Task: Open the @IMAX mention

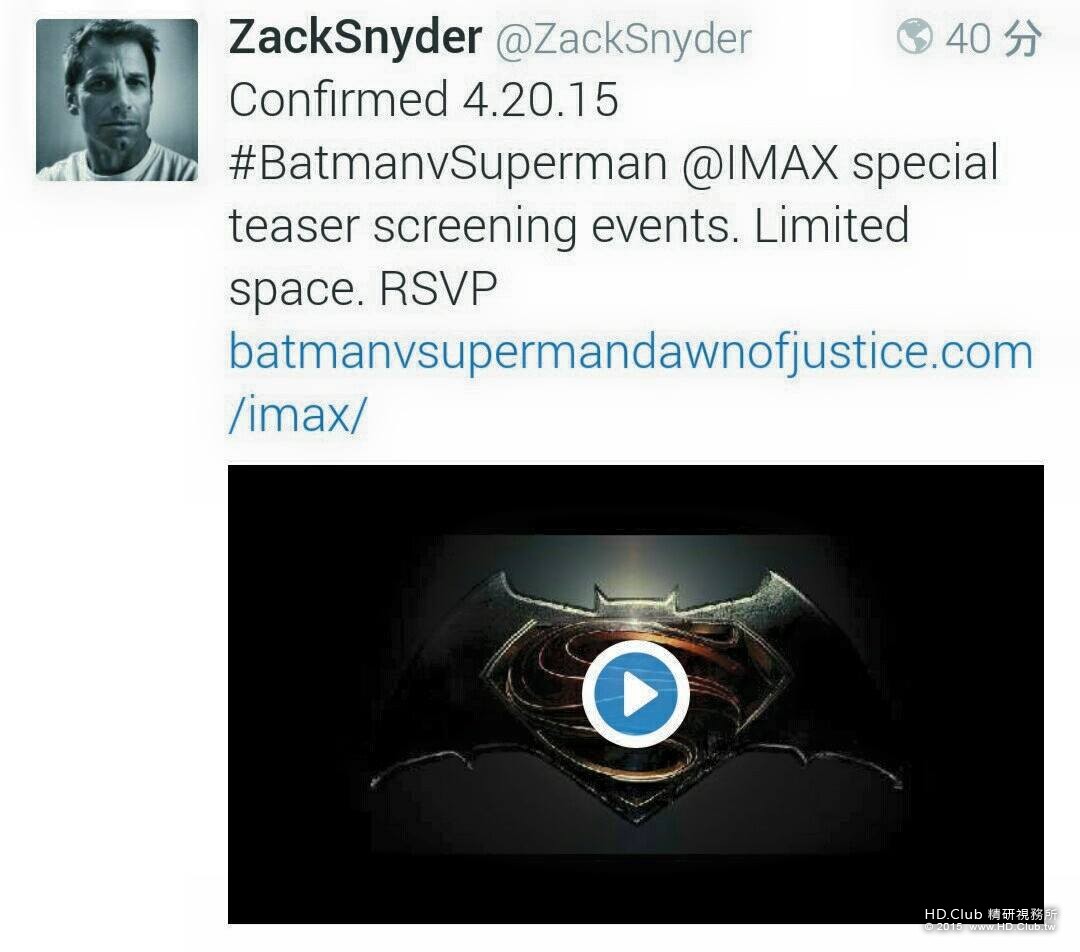Action: tap(760, 163)
